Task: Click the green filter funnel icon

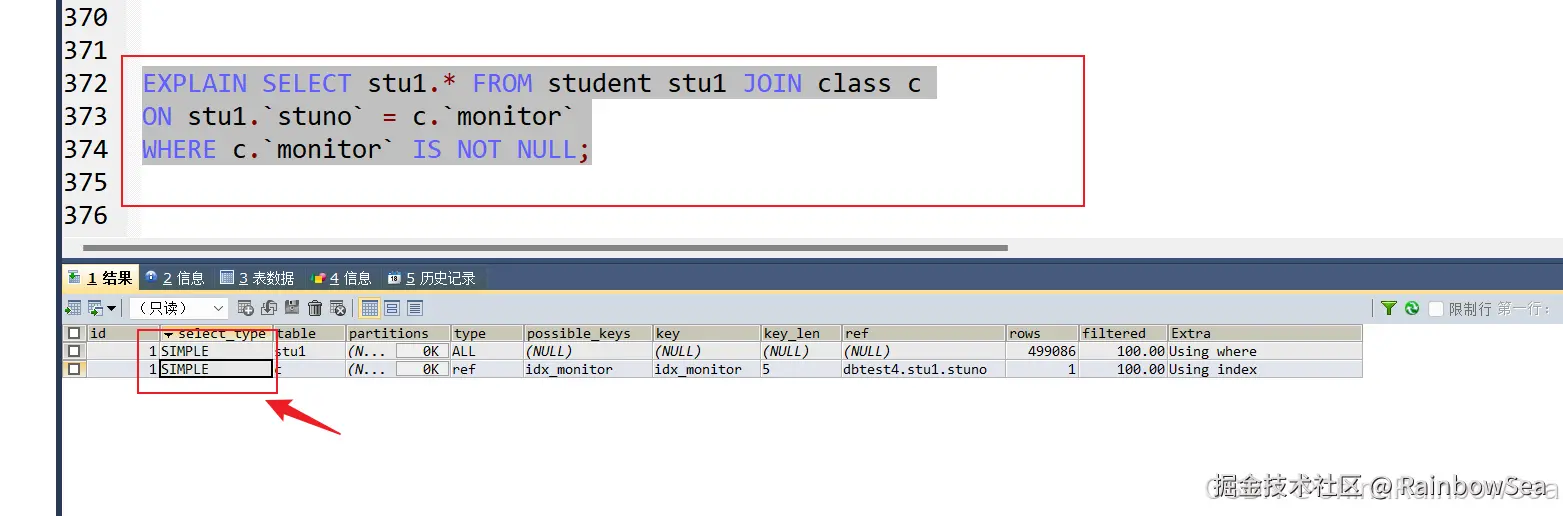Action: coord(1389,308)
